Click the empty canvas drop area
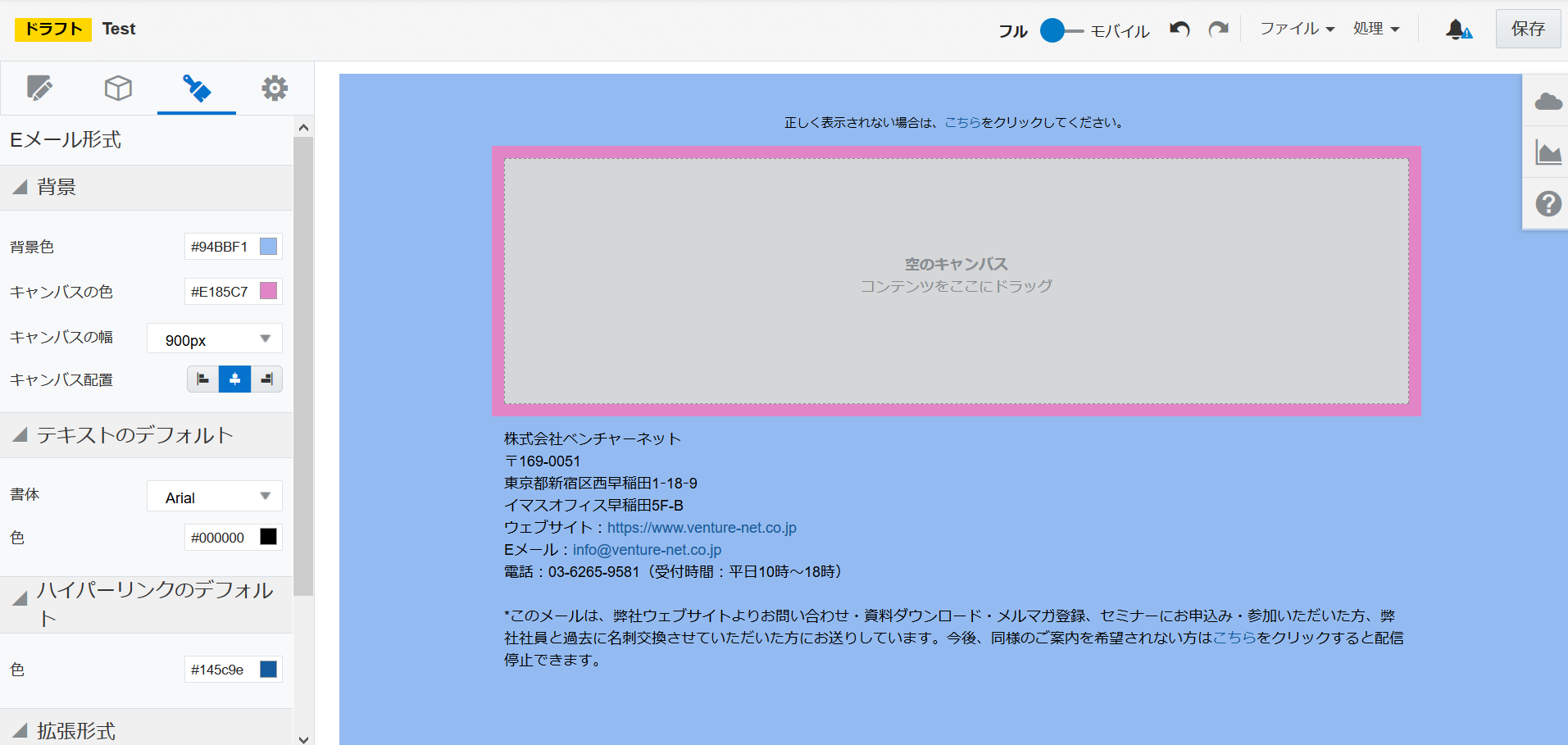Image resolution: width=1568 pixels, height=745 pixels. coord(957,281)
